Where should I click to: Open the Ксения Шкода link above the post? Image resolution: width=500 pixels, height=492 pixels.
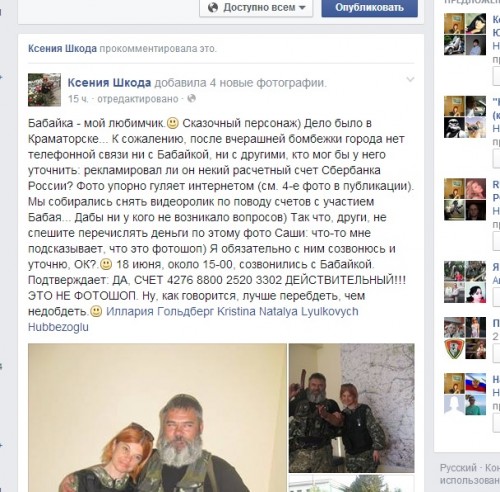click(62, 49)
